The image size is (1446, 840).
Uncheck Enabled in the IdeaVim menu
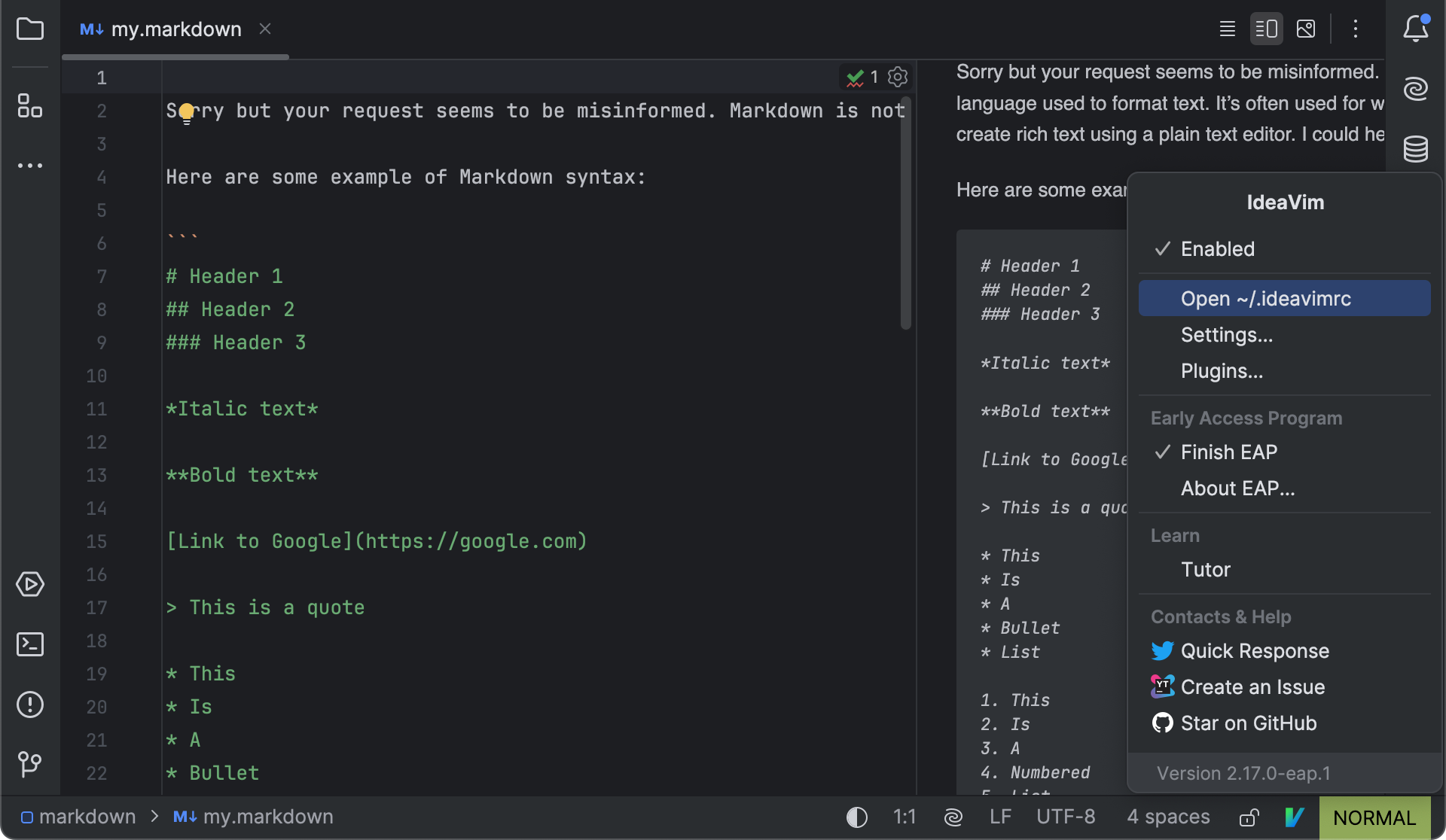coord(1217,248)
